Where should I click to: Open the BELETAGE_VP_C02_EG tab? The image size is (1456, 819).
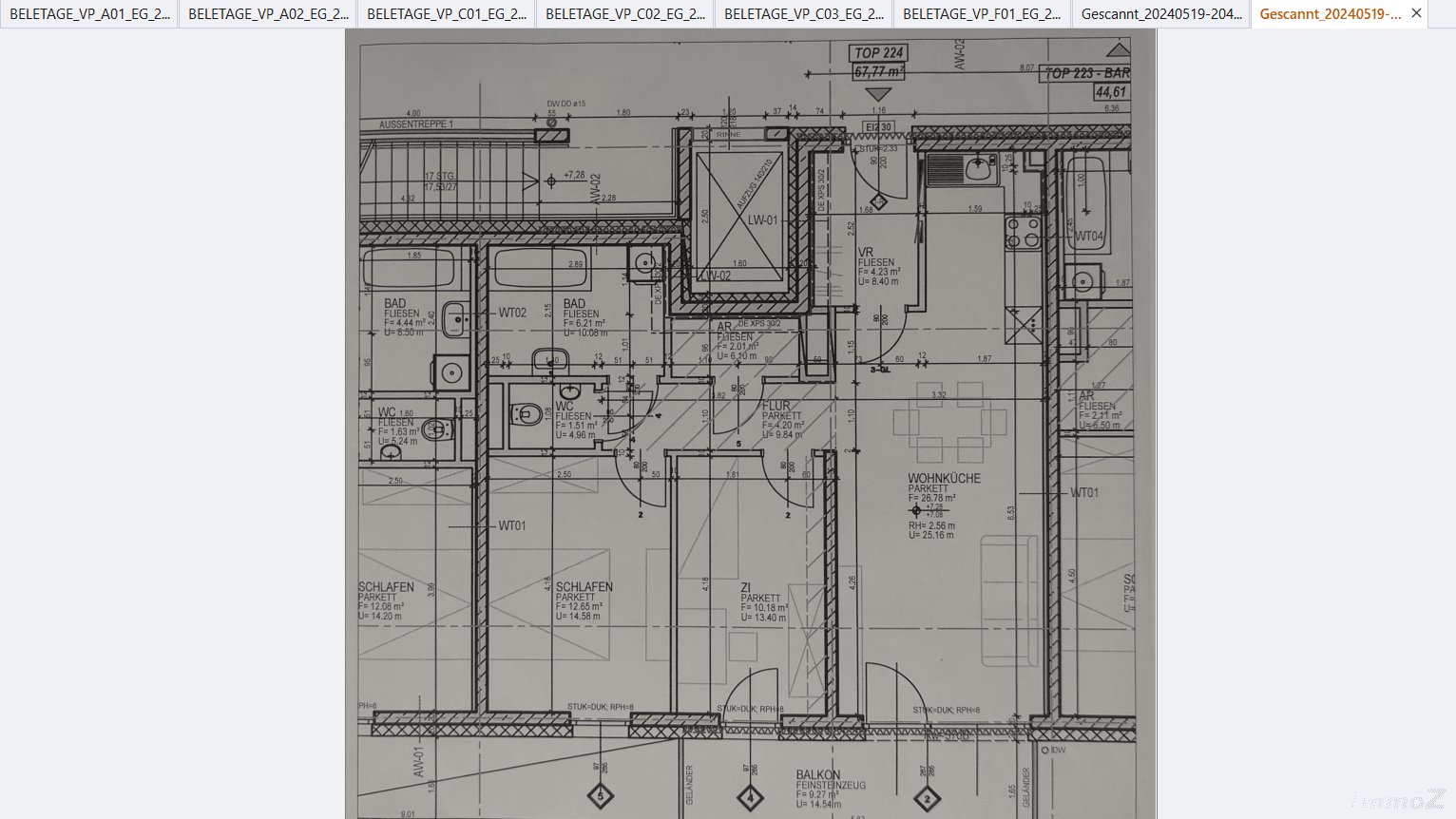(625, 14)
